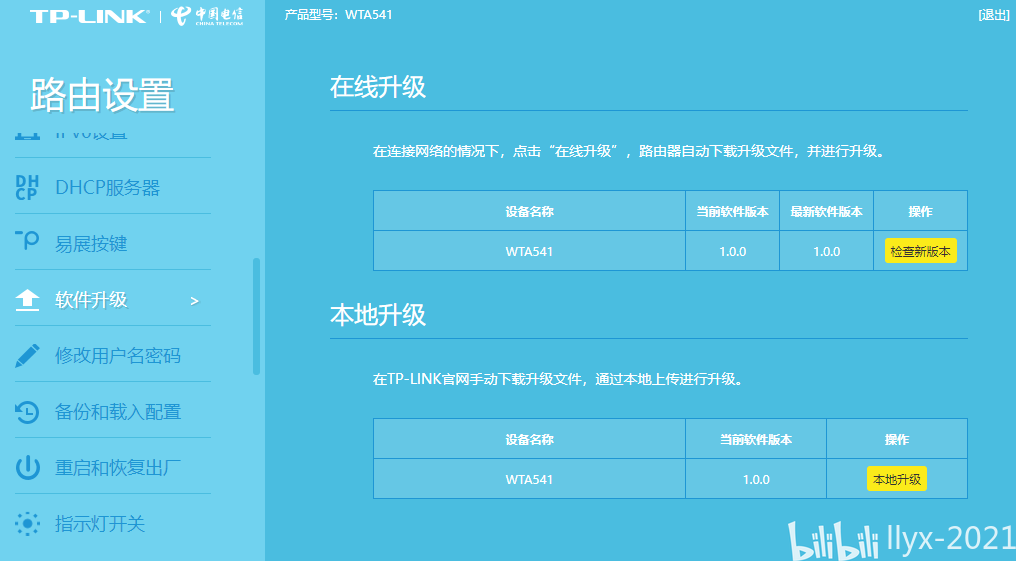
Task: Click the indicator light icon for 指示灯开关
Action: pos(27,523)
